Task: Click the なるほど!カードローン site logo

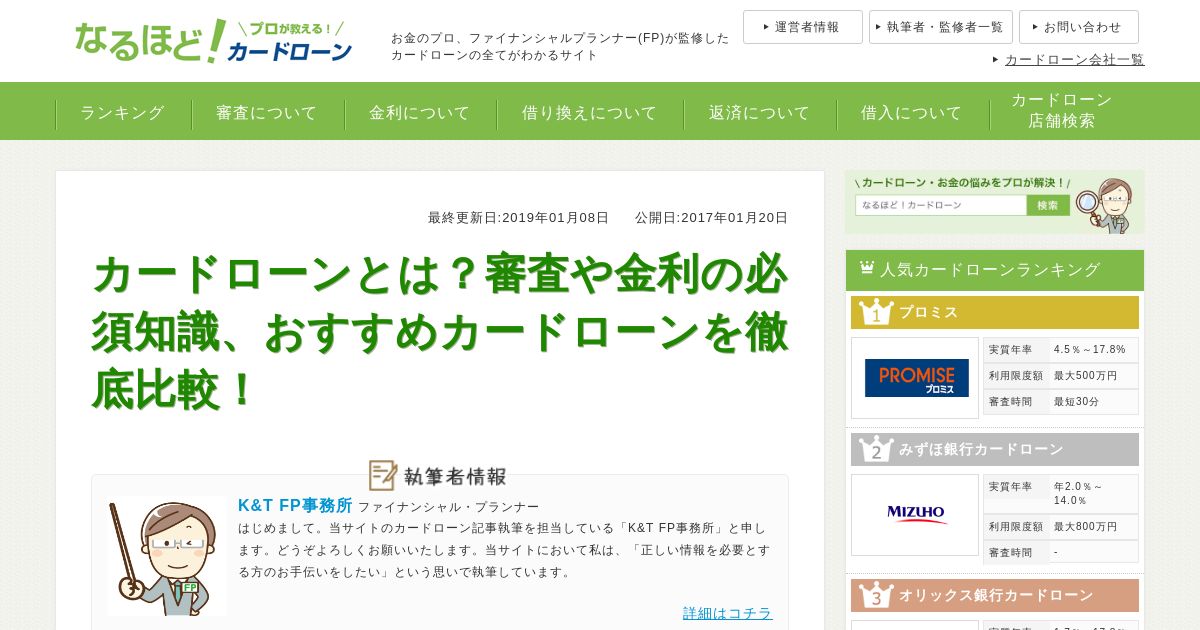Action: (213, 41)
